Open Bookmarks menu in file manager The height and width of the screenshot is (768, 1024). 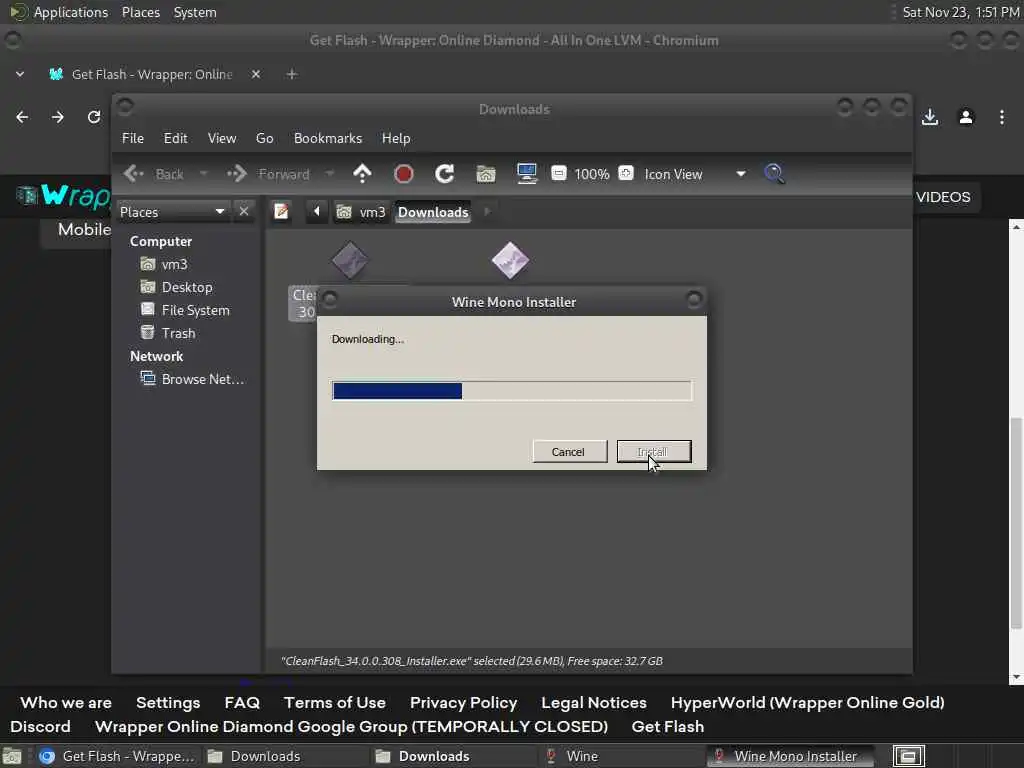point(328,138)
